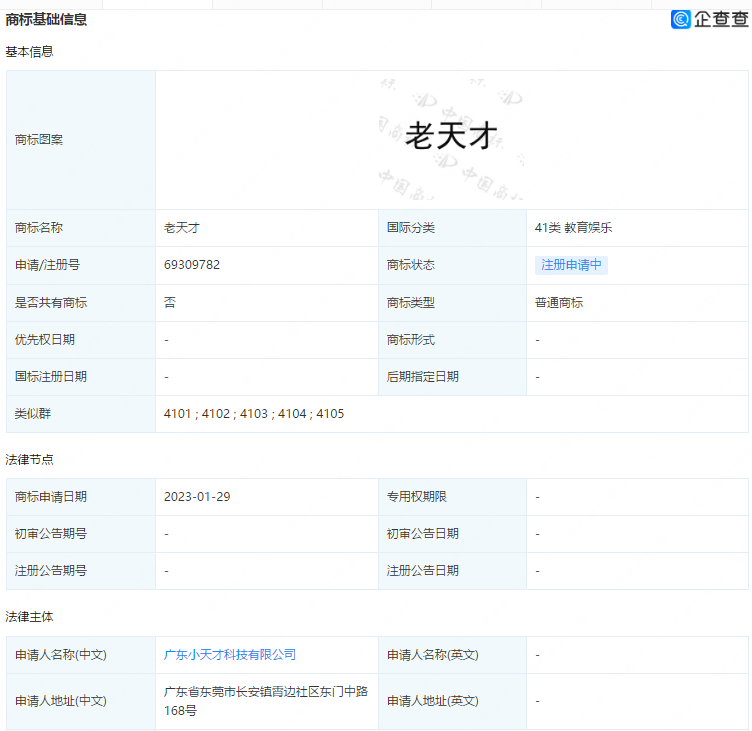Select trademark name value 老天才
Image resolution: width=752 pixels, height=731 pixels.
pos(182,228)
